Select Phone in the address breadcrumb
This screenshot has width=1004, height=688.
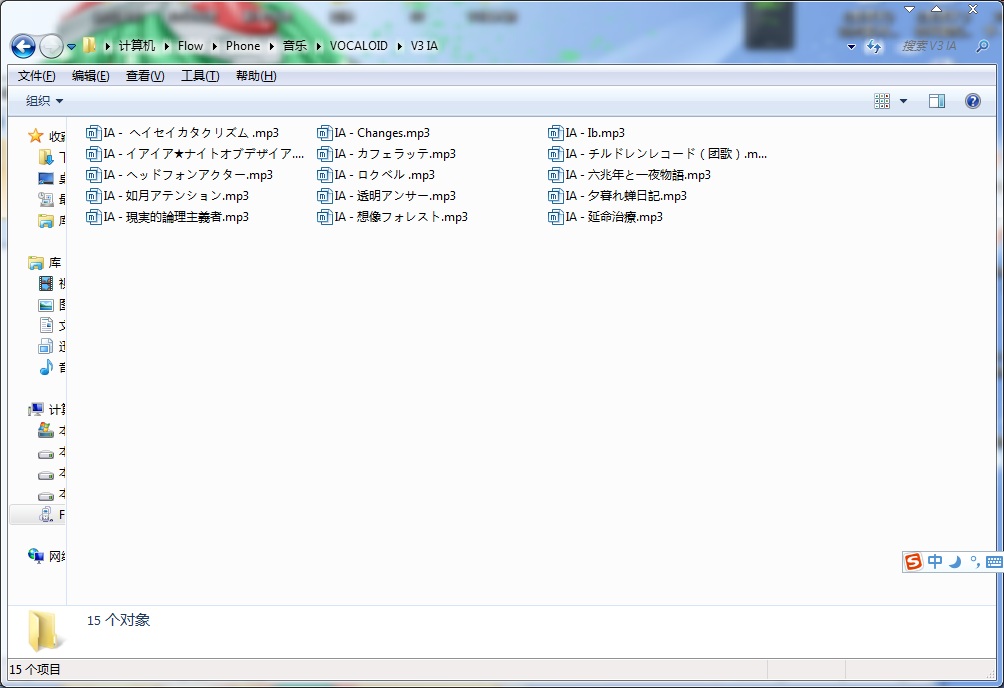point(243,45)
